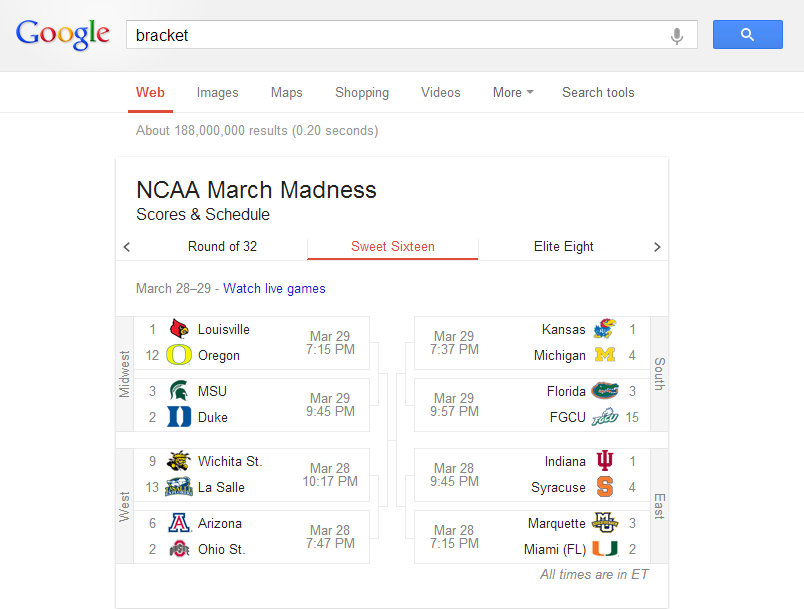
Task: Click the Ohio St. team logo
Action: [x=179, y=549]
